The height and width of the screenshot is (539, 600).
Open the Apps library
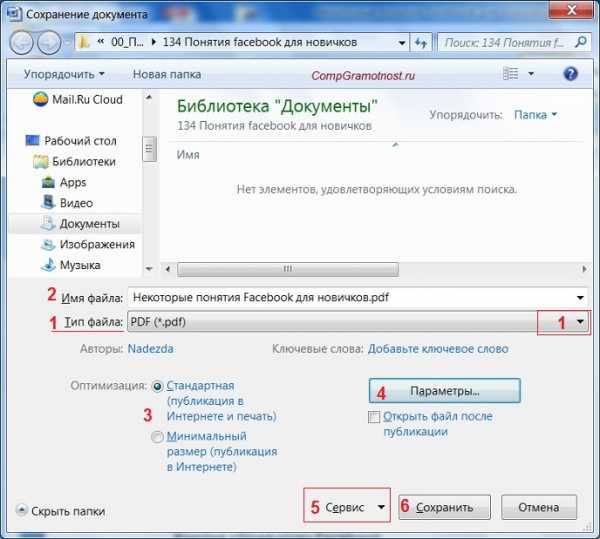tap(64, 182)
